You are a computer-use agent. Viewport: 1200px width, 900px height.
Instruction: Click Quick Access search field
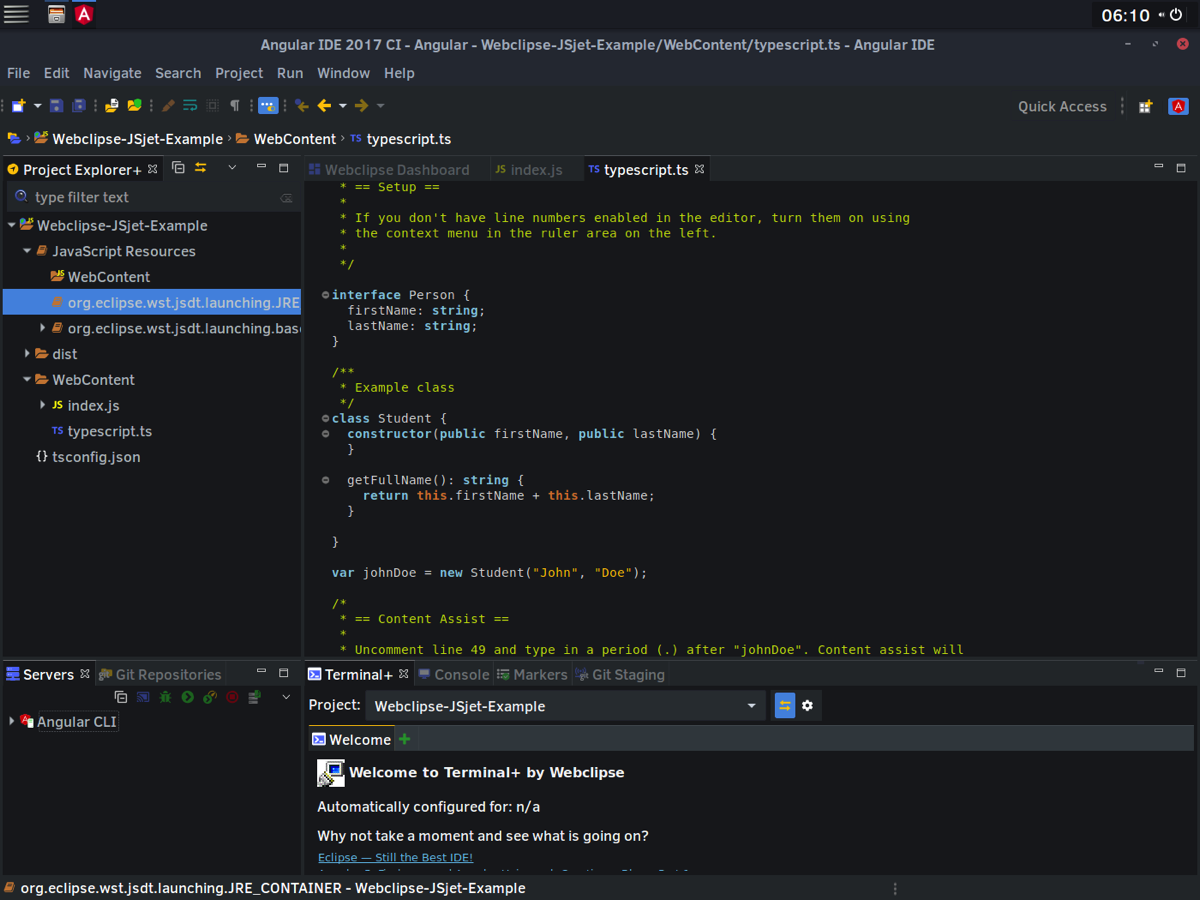pos(1062,106)
